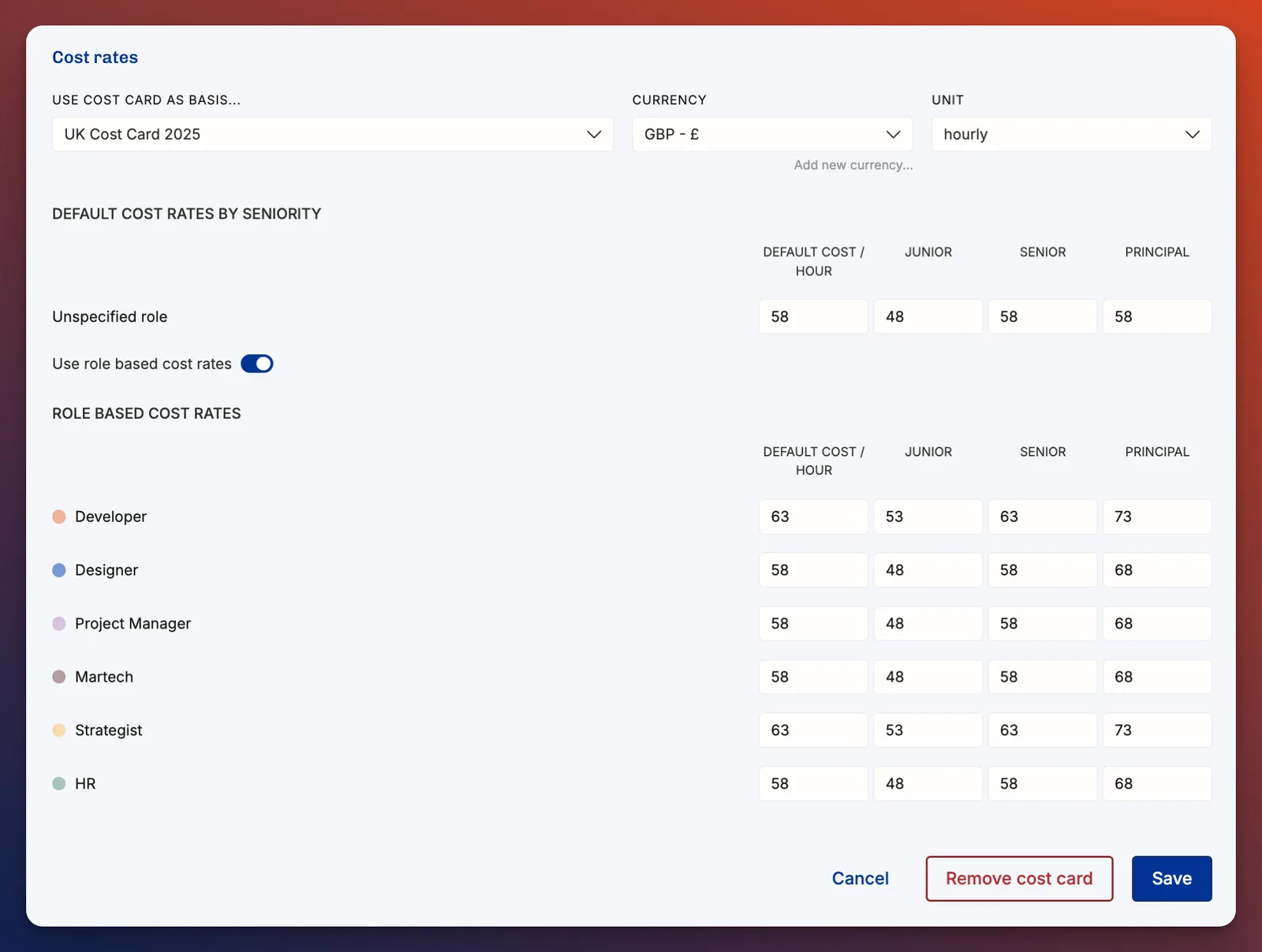
Task: Click the Developer role color dot
Action: pyautogui.click(x=59, y=517)
